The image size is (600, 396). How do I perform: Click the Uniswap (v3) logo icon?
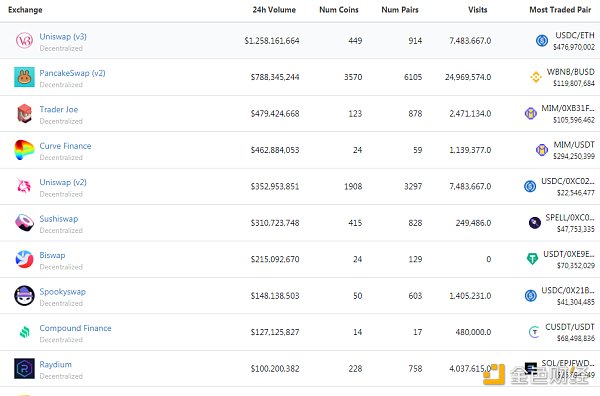pos(24,41)
